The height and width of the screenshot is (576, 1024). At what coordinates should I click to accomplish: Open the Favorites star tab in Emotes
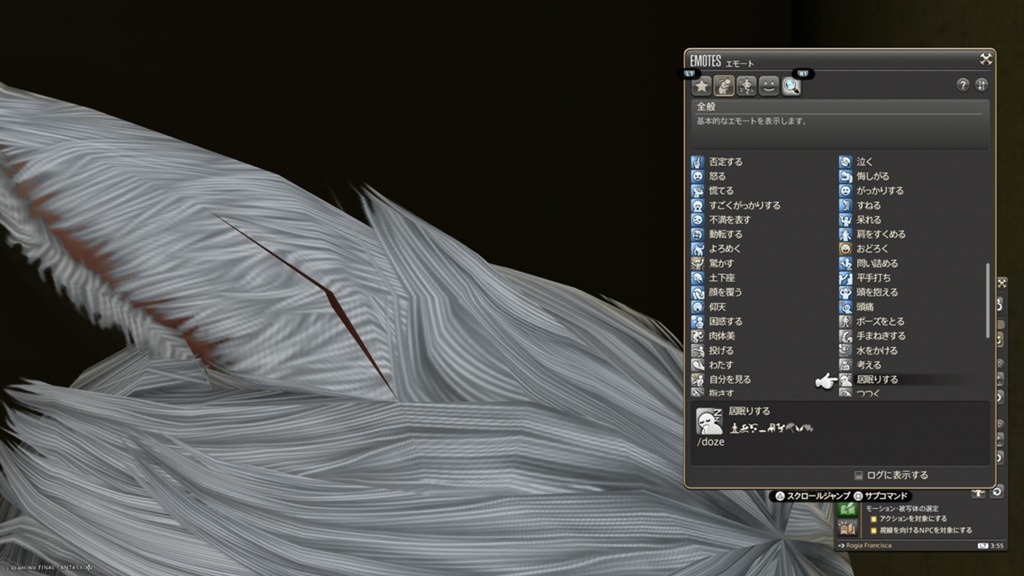point(701,86)
